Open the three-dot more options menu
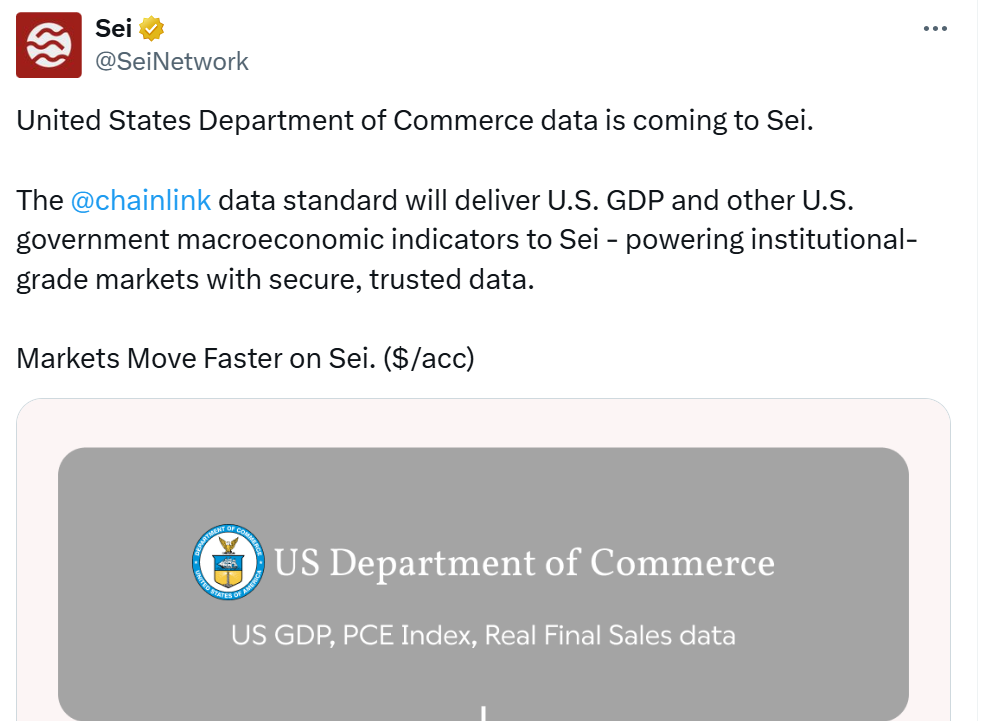Viewport: 987px width, 721px height. point(935,28)
